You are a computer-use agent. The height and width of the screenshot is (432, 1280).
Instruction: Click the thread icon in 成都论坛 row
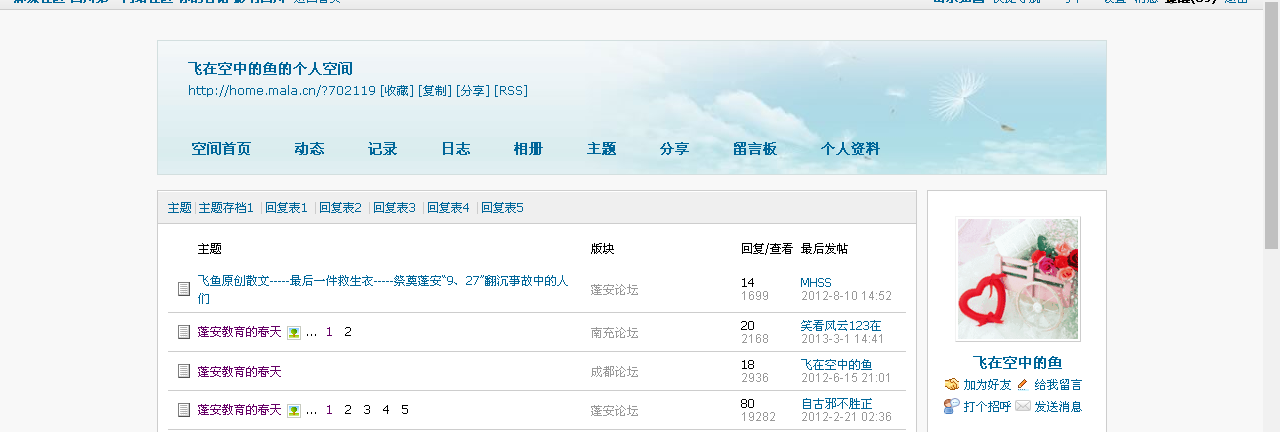tap(184, 371)
